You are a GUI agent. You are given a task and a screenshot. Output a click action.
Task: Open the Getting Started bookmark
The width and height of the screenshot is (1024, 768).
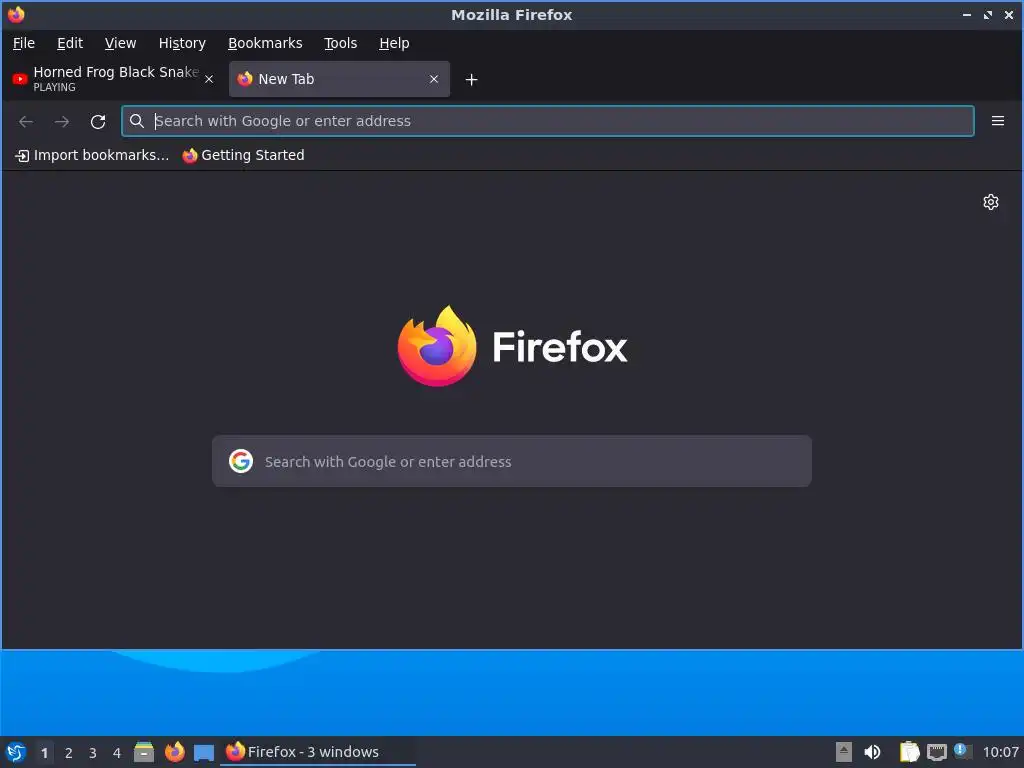pyautogui.click(x=244, y=155)
